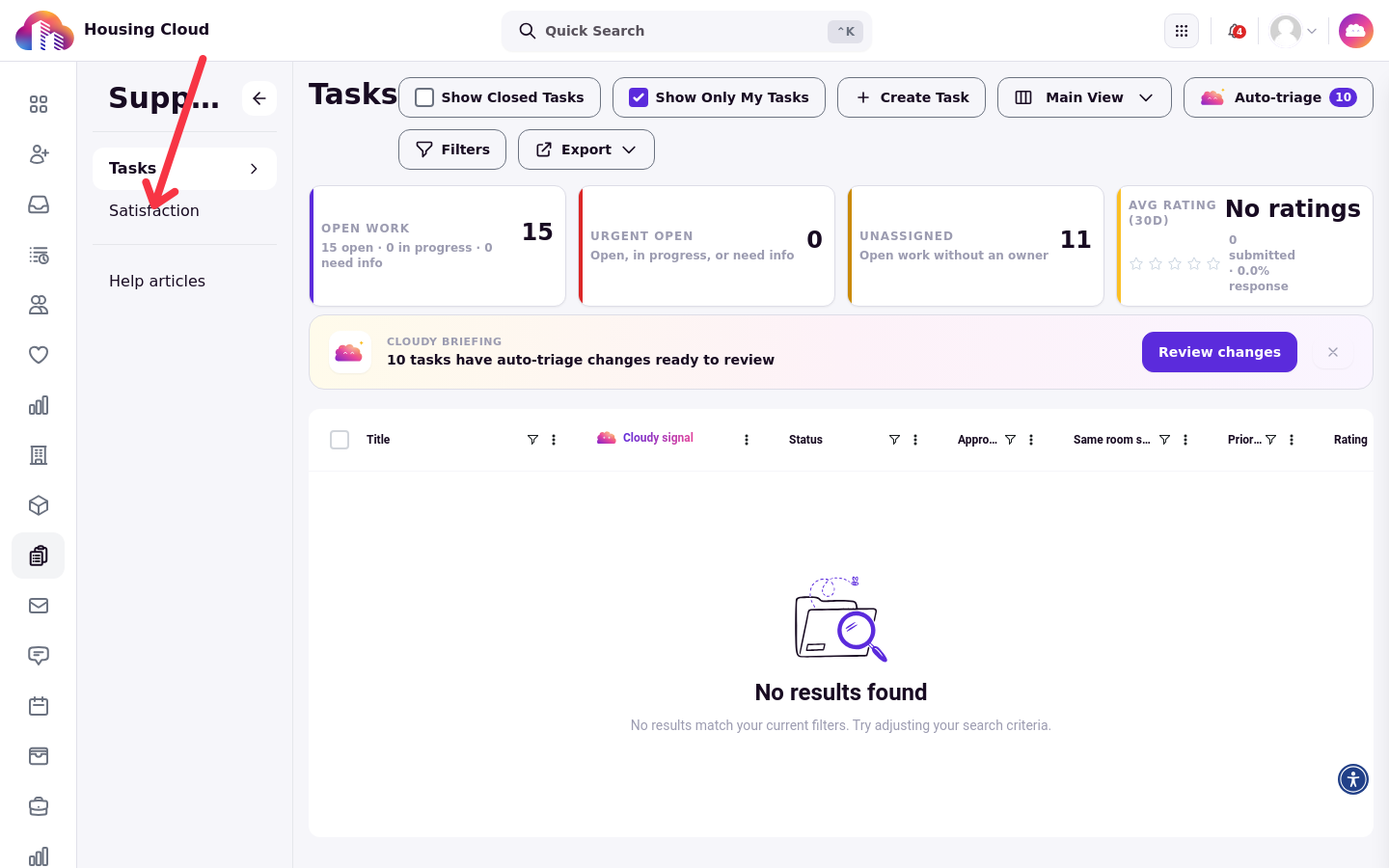Uncheck Show Only My Tasks
The height and width of the screenshot is (868, 1389).
coord(639,97)
